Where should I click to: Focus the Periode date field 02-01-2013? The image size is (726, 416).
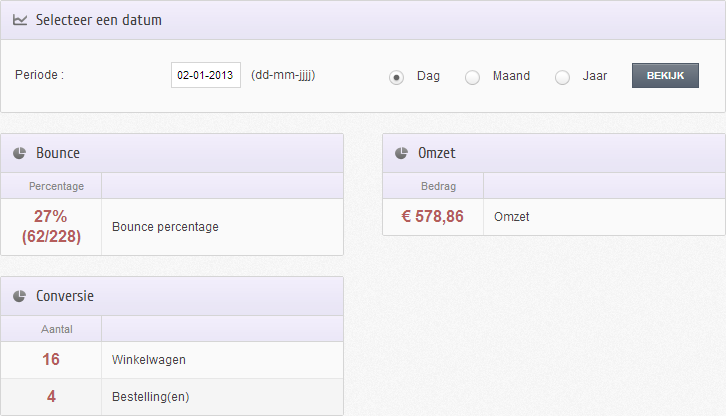[x=206, y=75]
